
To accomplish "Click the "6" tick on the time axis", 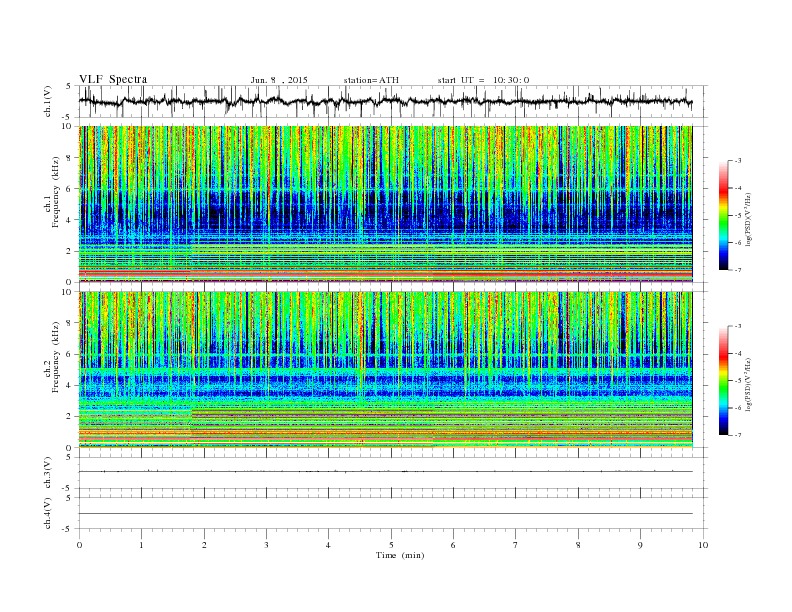I will click(x=454, y=545).
